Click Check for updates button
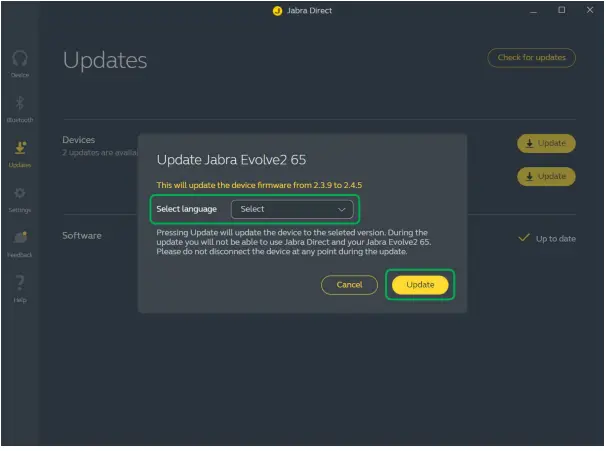Image resolution: width=606 pixels, height=451 pixels. coord(531,58)
